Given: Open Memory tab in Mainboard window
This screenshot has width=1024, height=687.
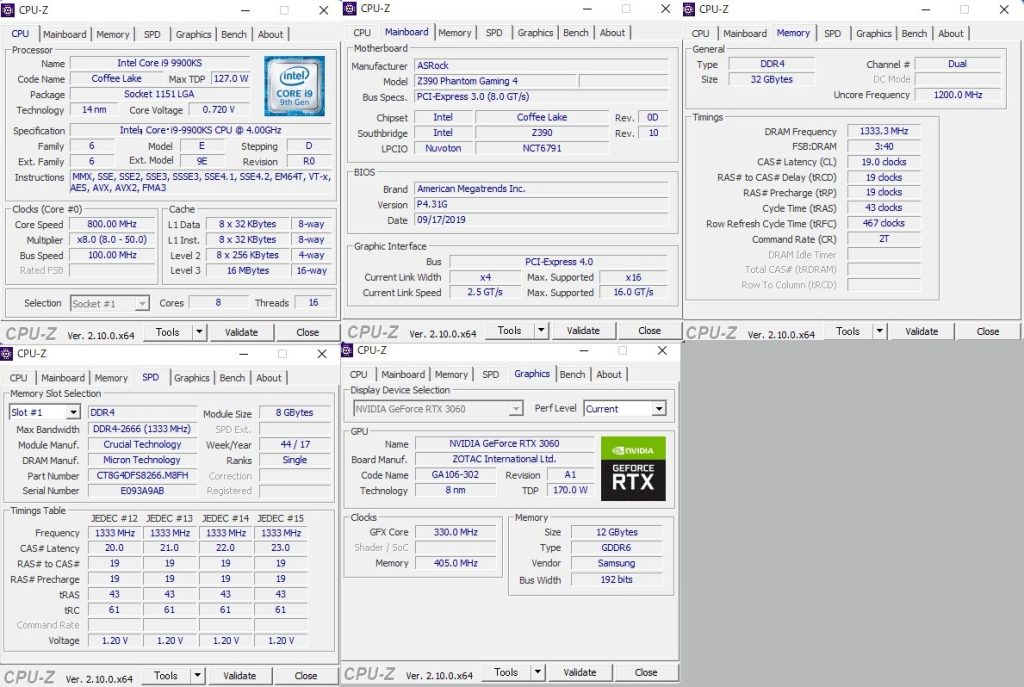Looking at the screenshot, I should (455, 33).
